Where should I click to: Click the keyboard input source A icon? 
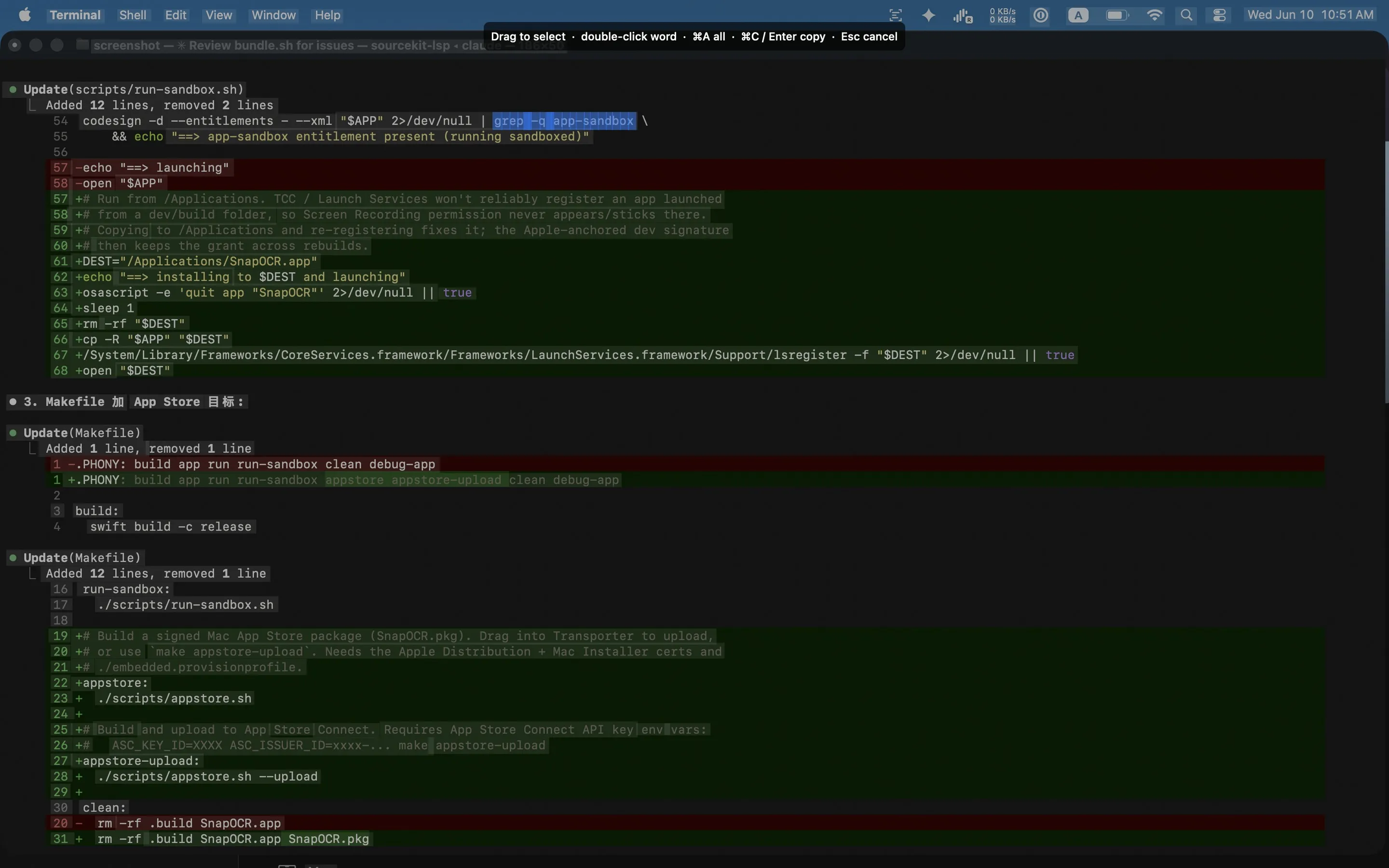click(1078, 15)
